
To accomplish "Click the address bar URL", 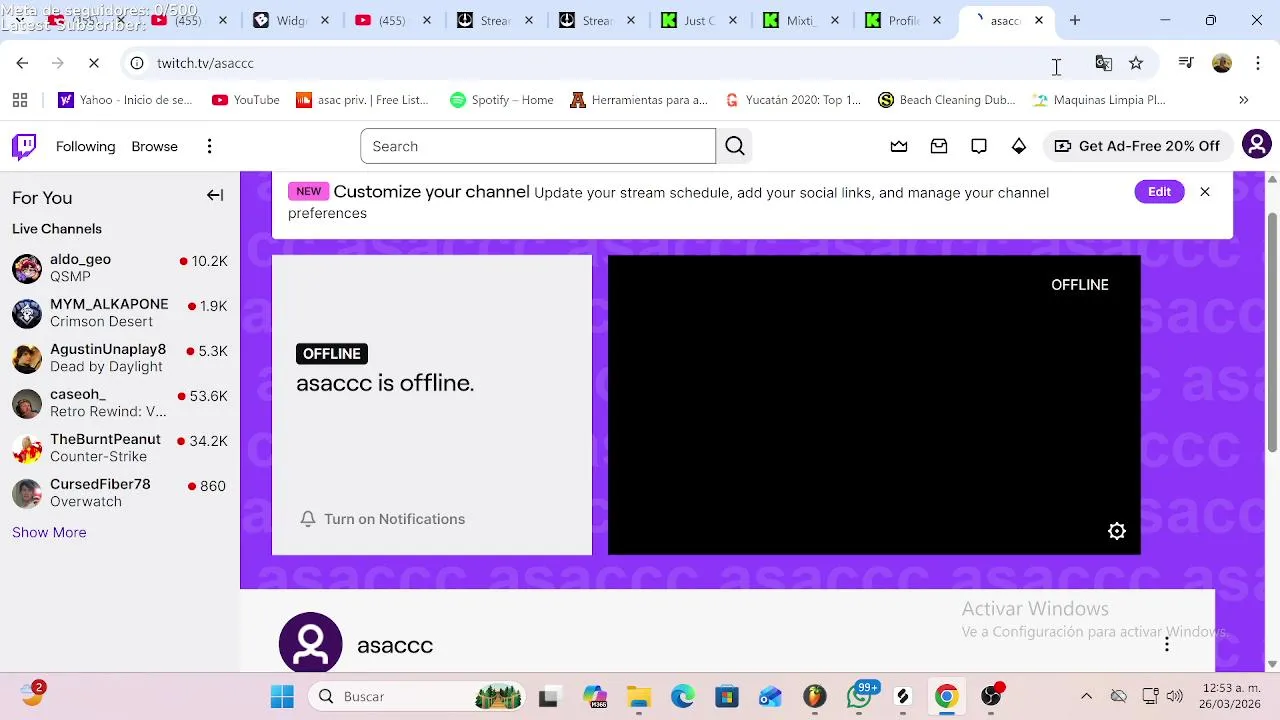I will coord(205,63).
